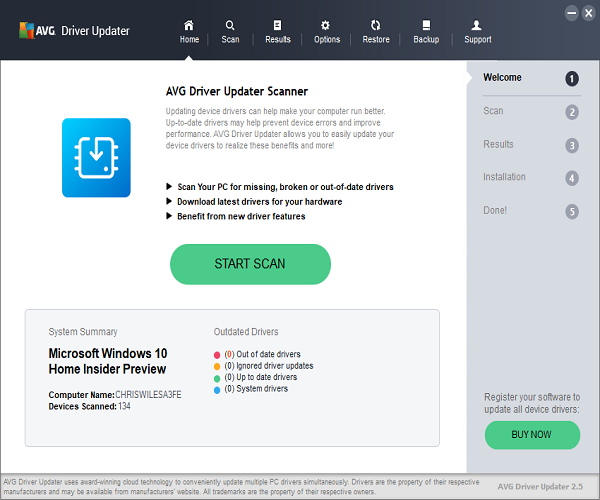Click the AVG logo icon
The image size is (600, 500).
[x=26, y=30]
